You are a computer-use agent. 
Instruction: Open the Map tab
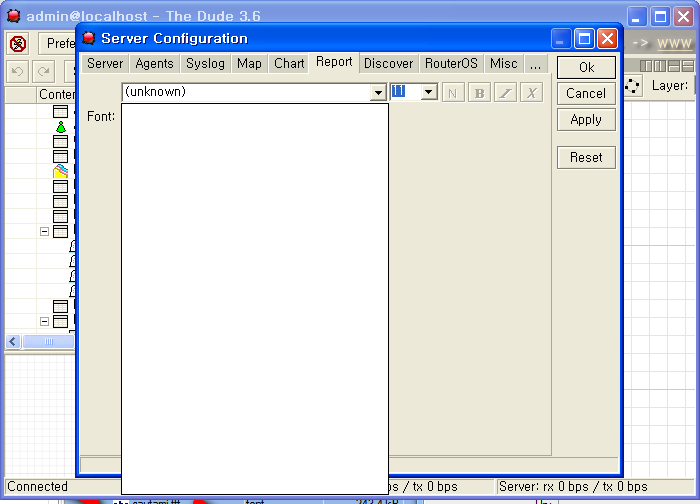[249, 63]
